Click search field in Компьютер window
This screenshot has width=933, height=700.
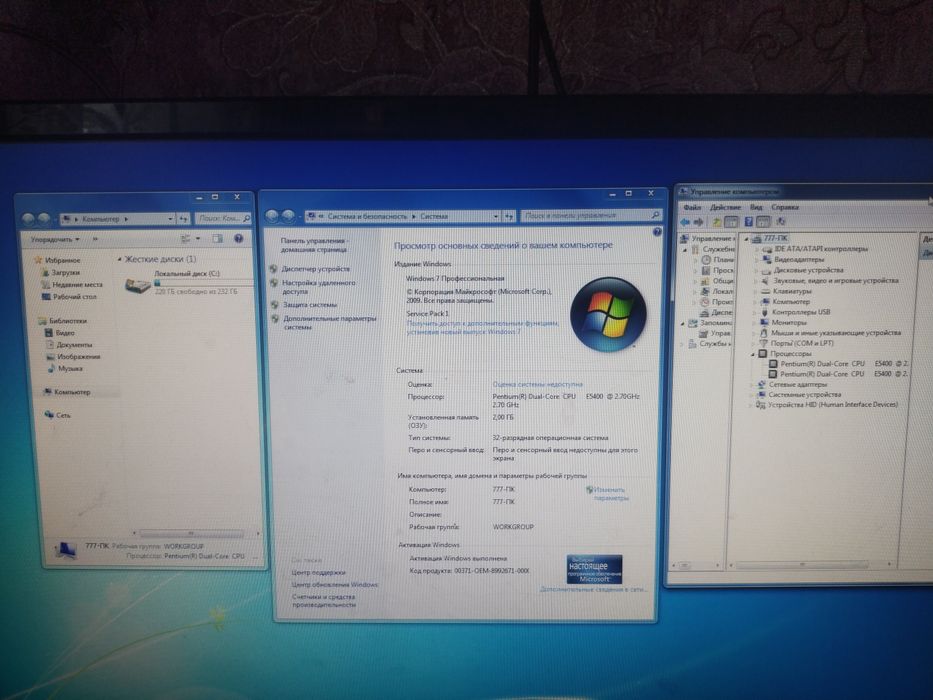pyautogui.click(x=223, y=218)
